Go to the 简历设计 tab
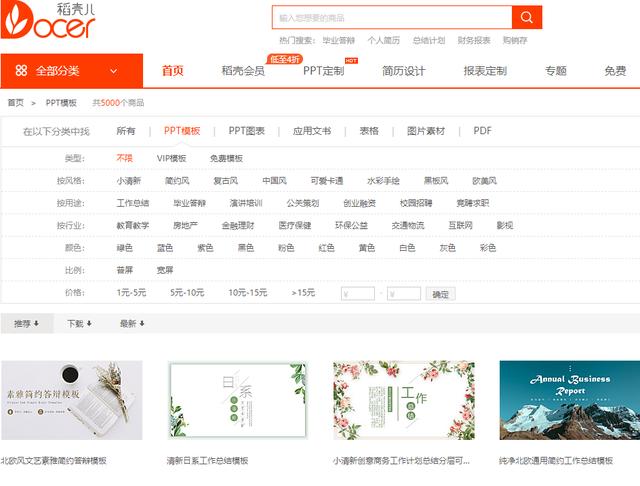640x486 pixels. pyautogui.click(x=403, y=71)
